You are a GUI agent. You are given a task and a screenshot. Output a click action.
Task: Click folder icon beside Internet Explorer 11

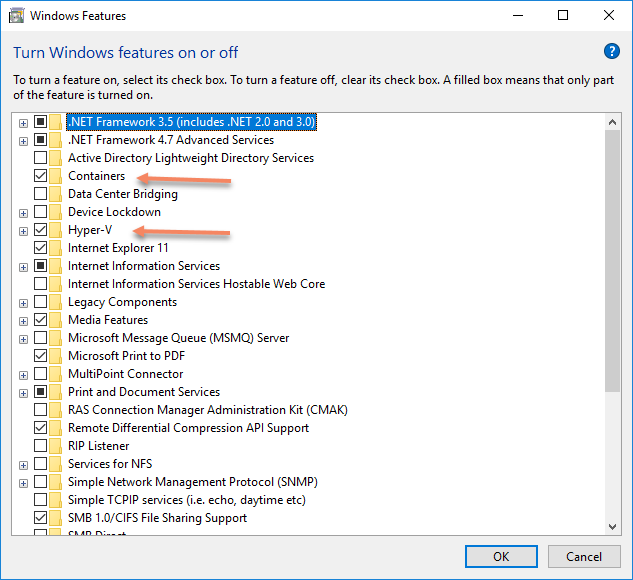click(x=56, y=248)
